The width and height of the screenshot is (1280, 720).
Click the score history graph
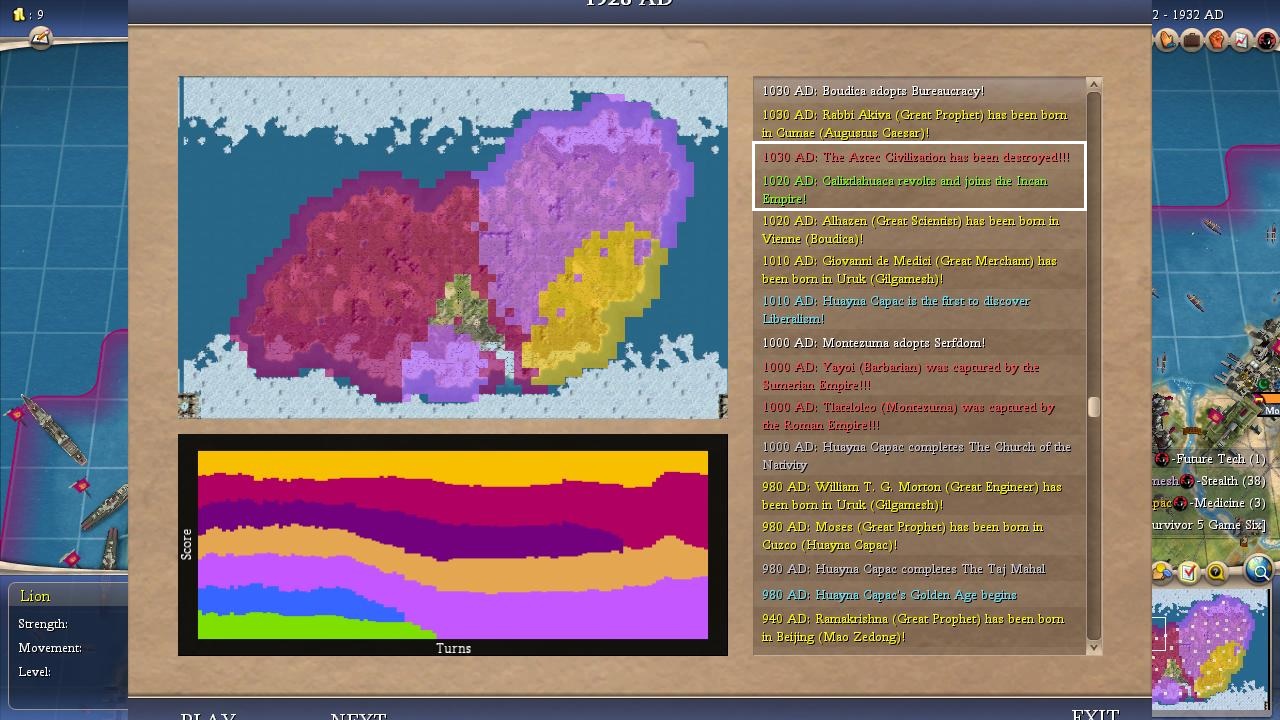tap(453, 544)
